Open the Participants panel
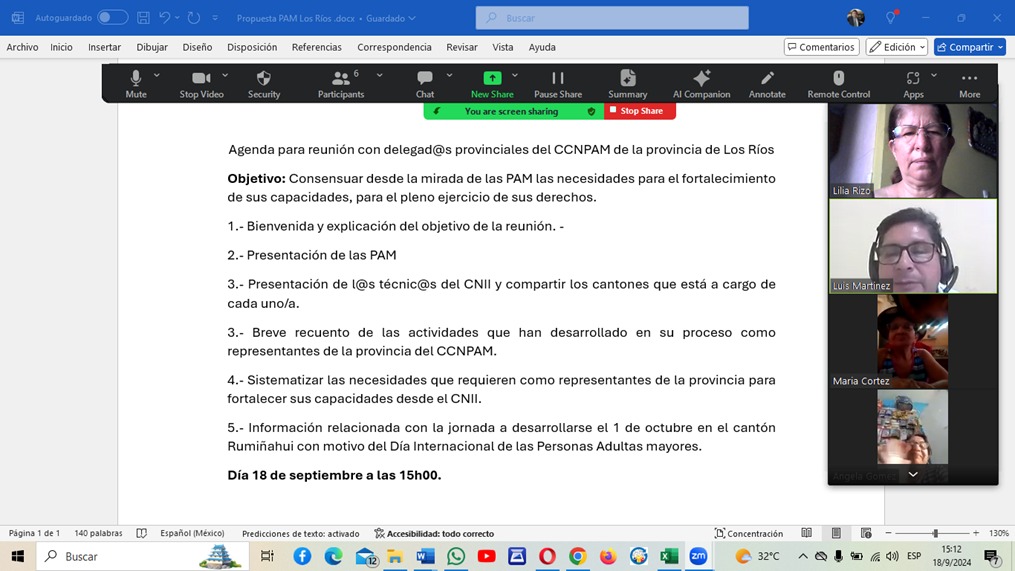 pyautogui.click(x=340, y=84)
